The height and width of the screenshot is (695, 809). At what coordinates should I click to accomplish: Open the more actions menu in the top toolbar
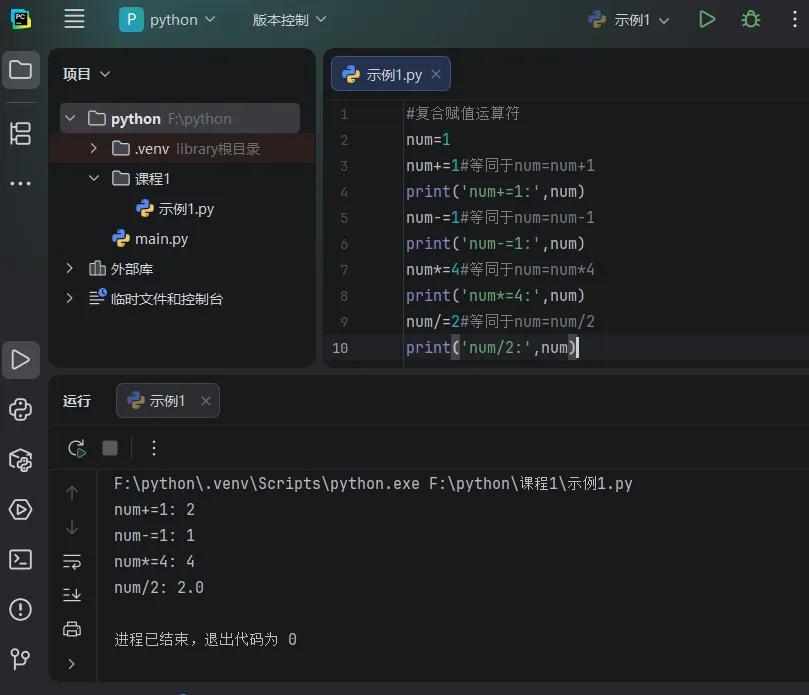click(x=795, y=20)
